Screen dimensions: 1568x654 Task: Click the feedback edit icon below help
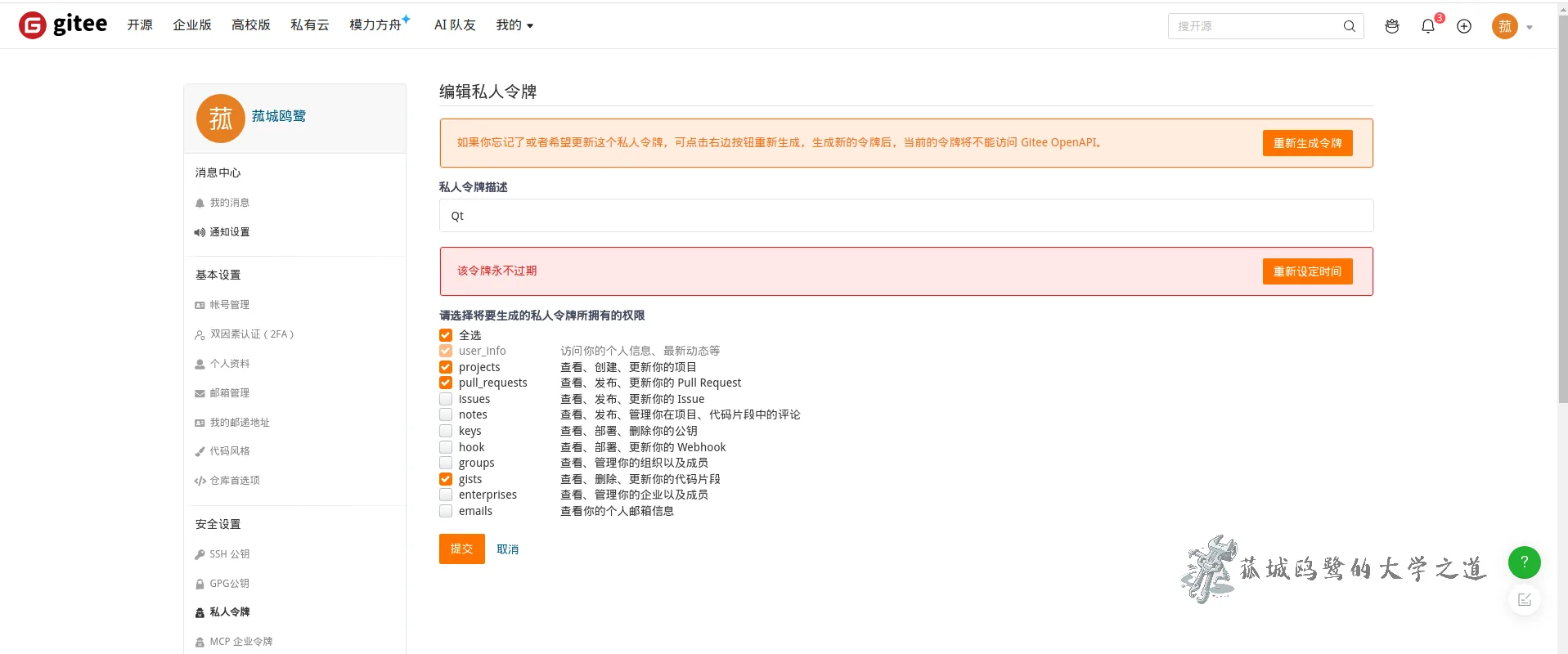1524,600
